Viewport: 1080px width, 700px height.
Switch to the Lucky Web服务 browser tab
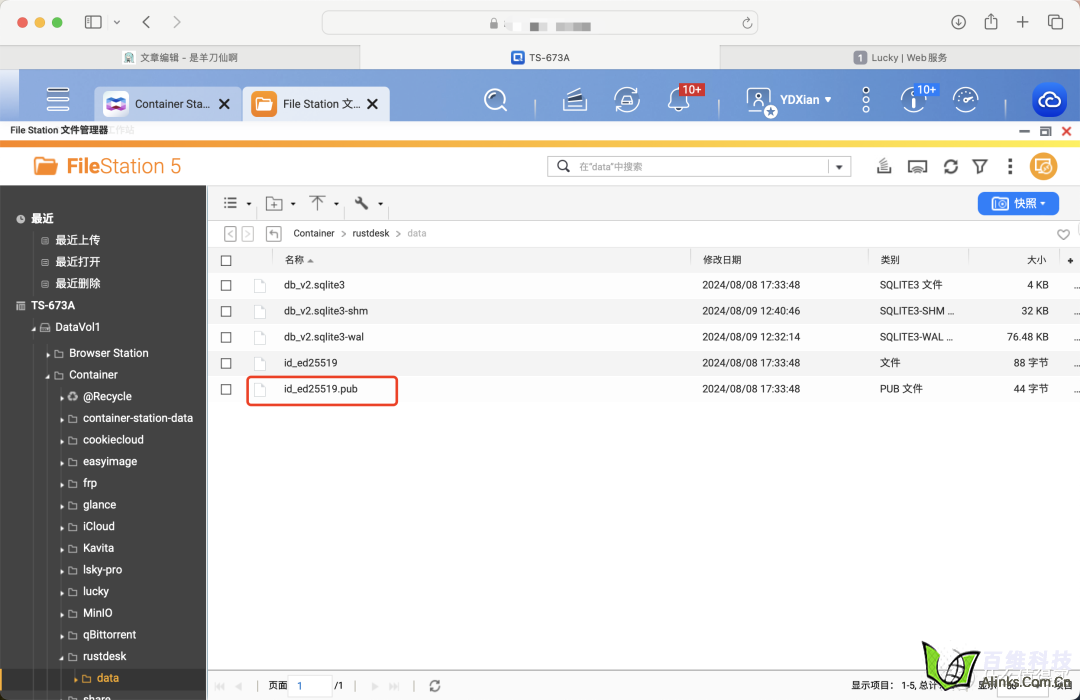[x=899, y=58]
